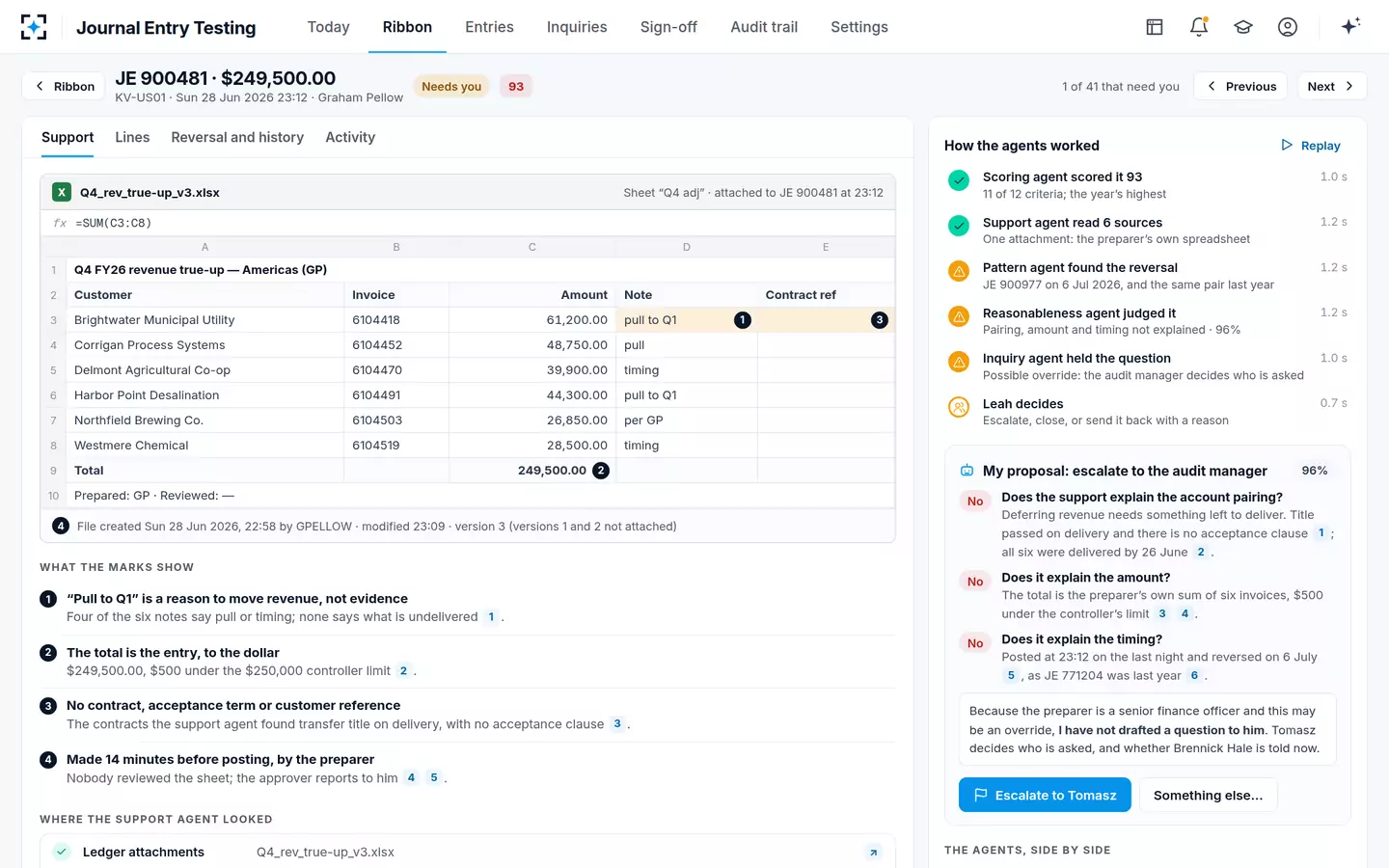1389x868 pixels.
Task: Click mark 1 badge in the Brightwater note cell
Action: [743, 320]
